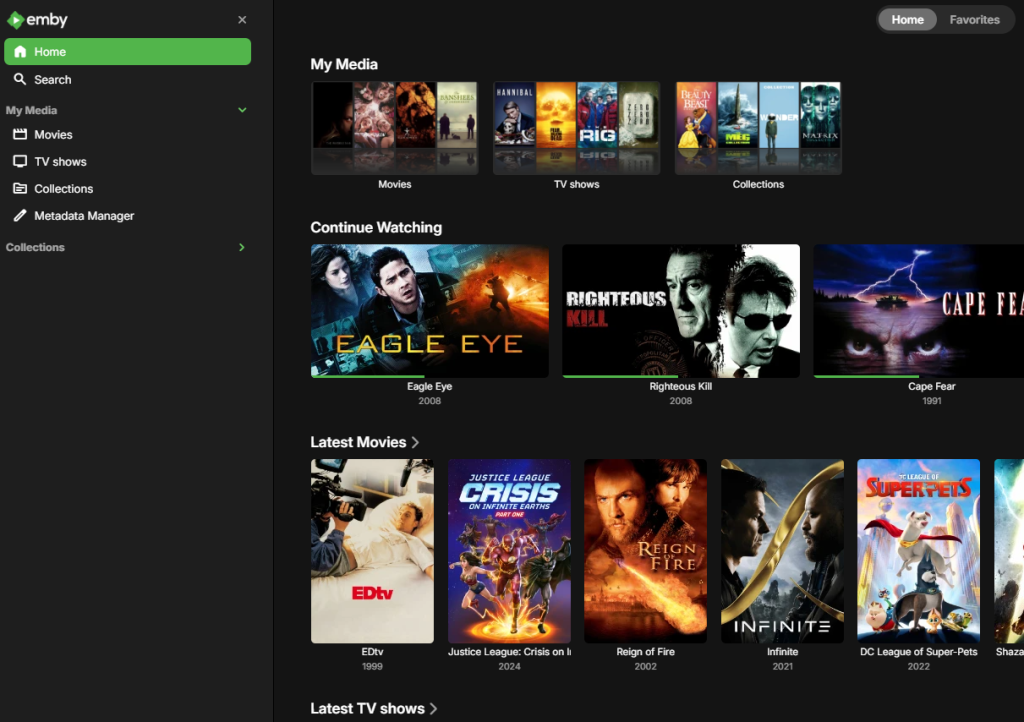Click the Latest Movies heading link
Image resolution: width=1024 pixels, height=722 pixels.
[358, 443]
